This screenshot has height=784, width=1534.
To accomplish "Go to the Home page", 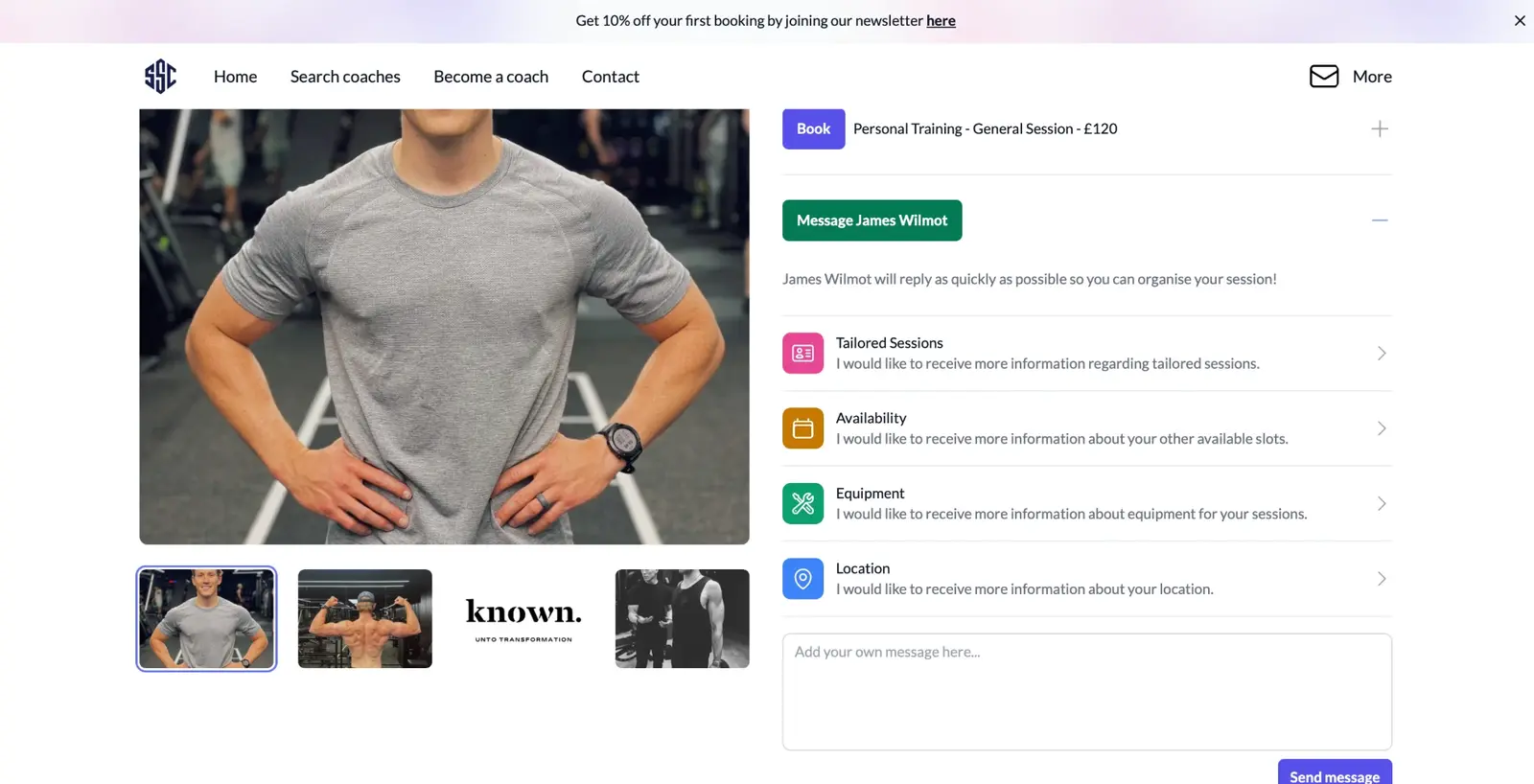I will click(x=235, y=77).
